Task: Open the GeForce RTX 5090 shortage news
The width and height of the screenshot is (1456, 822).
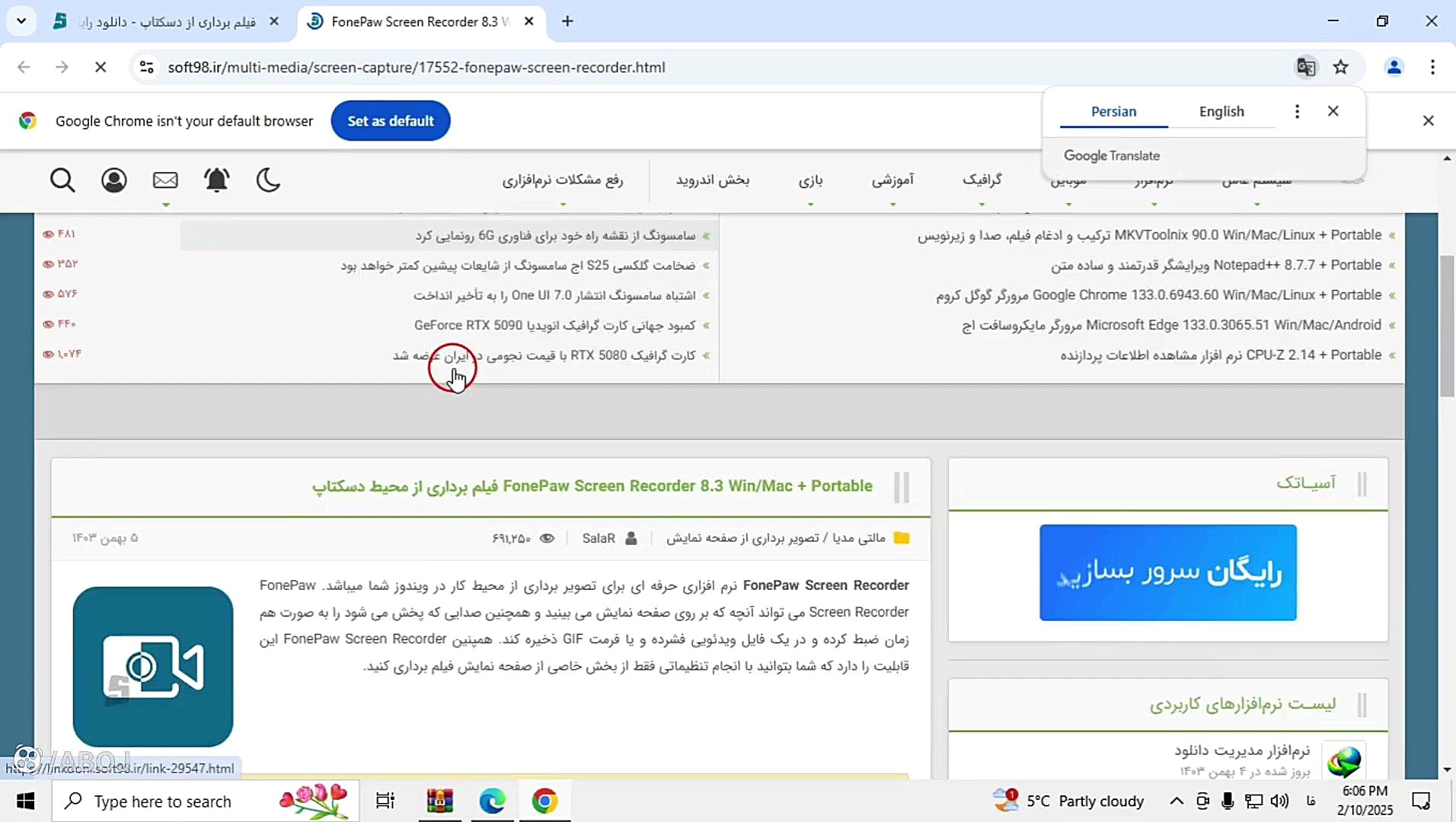Action: pos(555,326)
